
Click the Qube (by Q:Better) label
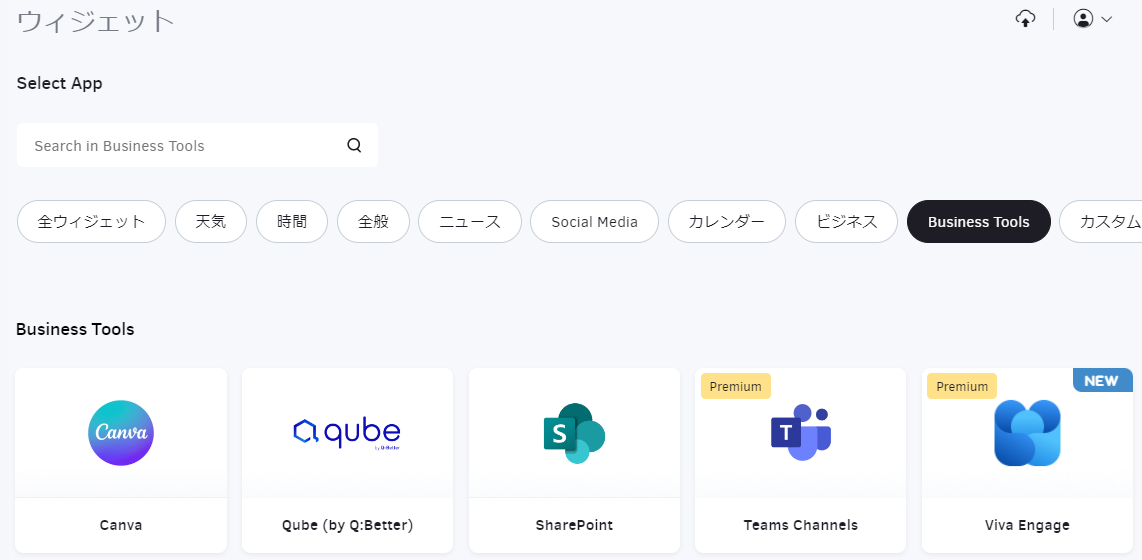point(347,525)
